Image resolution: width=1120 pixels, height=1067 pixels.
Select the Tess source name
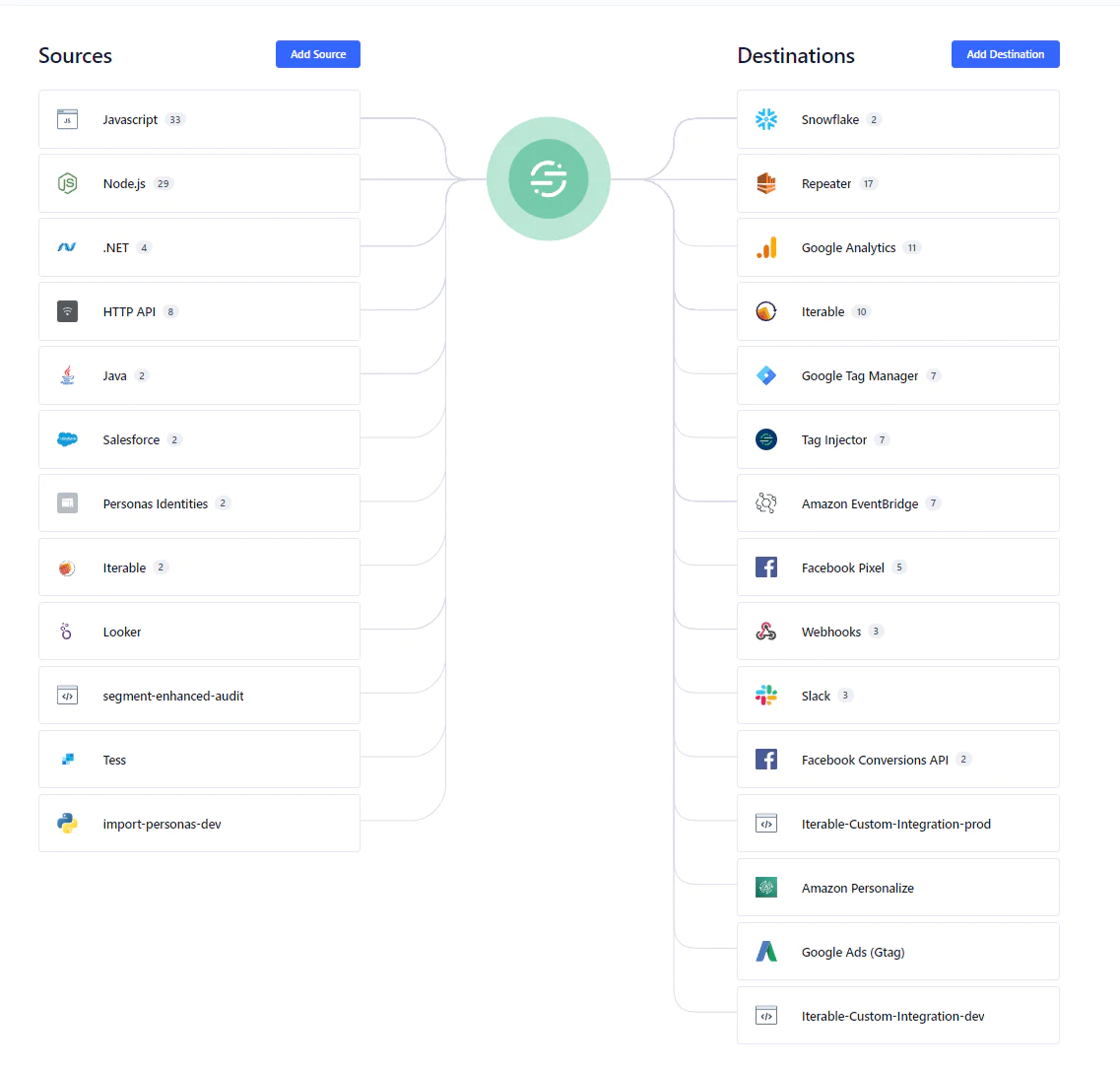114,760
